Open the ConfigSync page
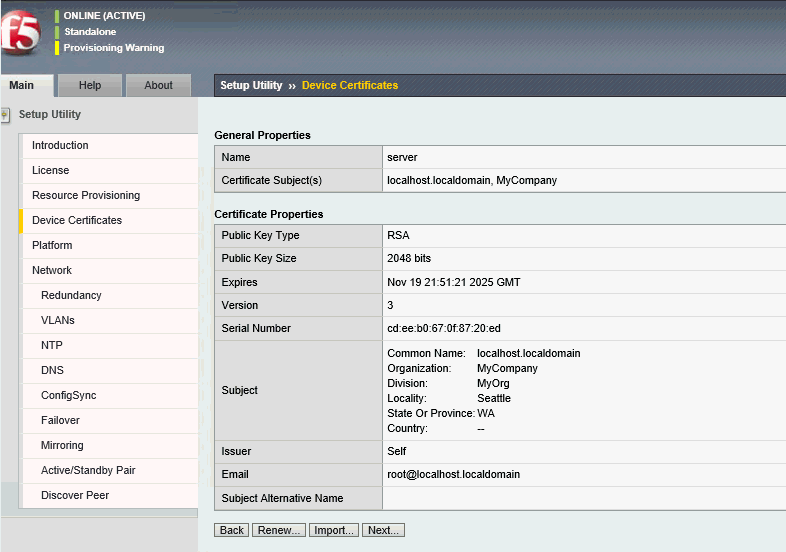This screenshot has width=786, height=552. [69, 396]
